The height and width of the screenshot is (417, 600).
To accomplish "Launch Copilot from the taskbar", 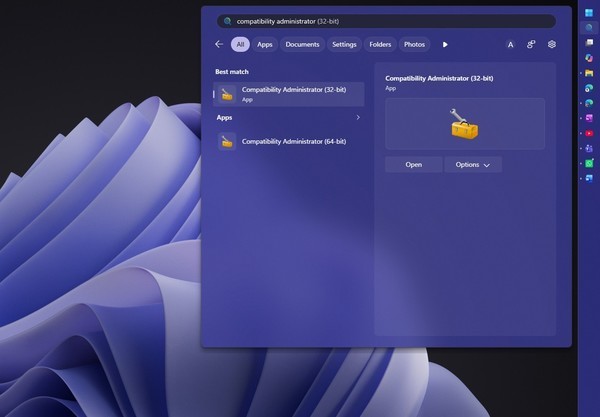I will [x=589, y=58].
